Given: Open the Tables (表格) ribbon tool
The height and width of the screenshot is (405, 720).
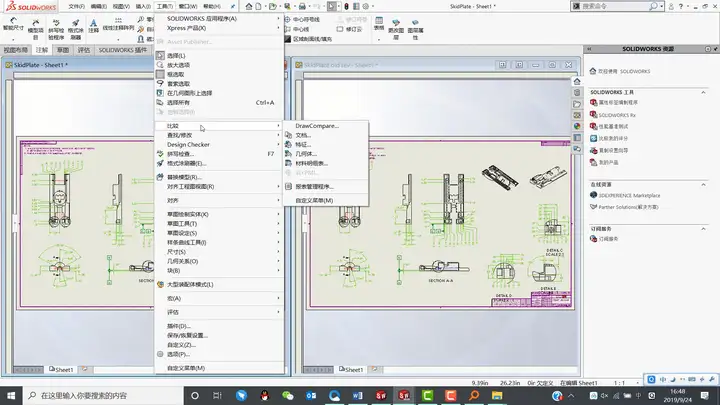Looking at the screenshot, I should (379, 24).
